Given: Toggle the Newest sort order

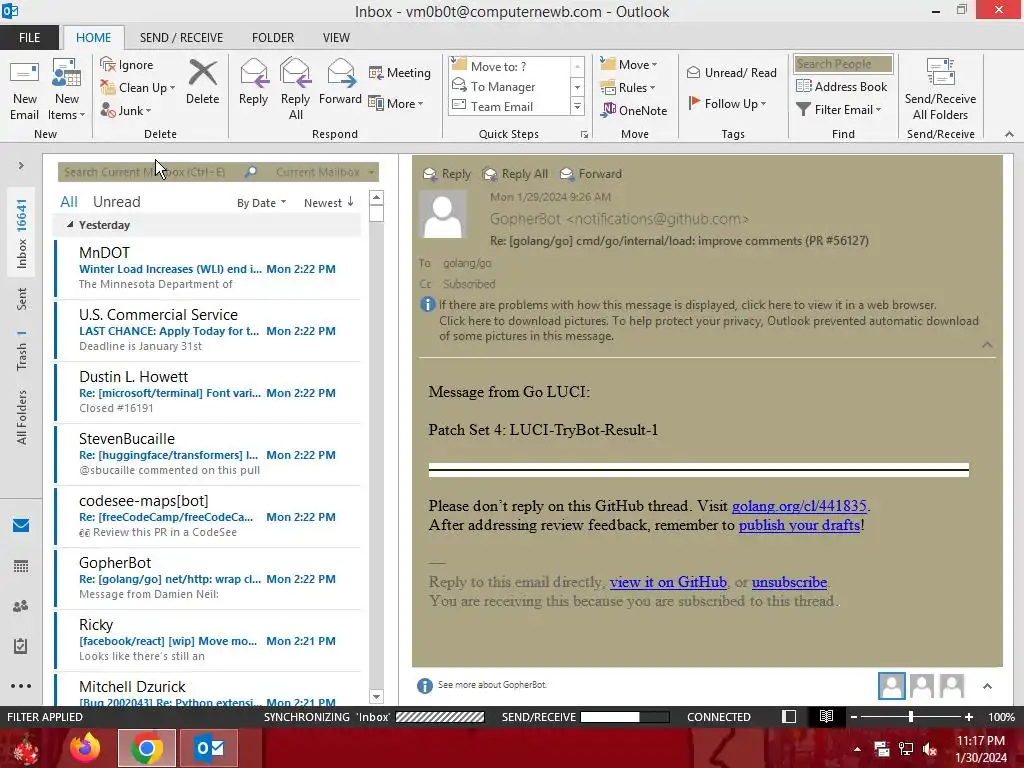Looking at the screenshot, I should pyautogui.click(x=328, y=203).
